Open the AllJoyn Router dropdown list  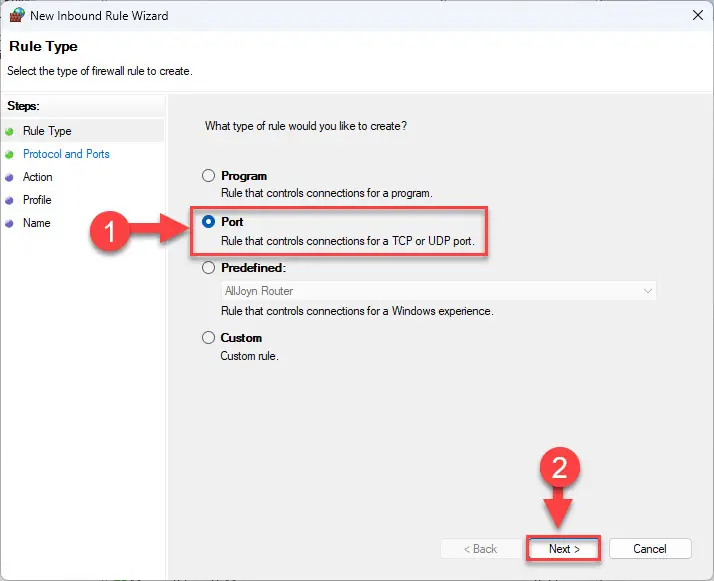pyautogui.click(x=439, y=291)
